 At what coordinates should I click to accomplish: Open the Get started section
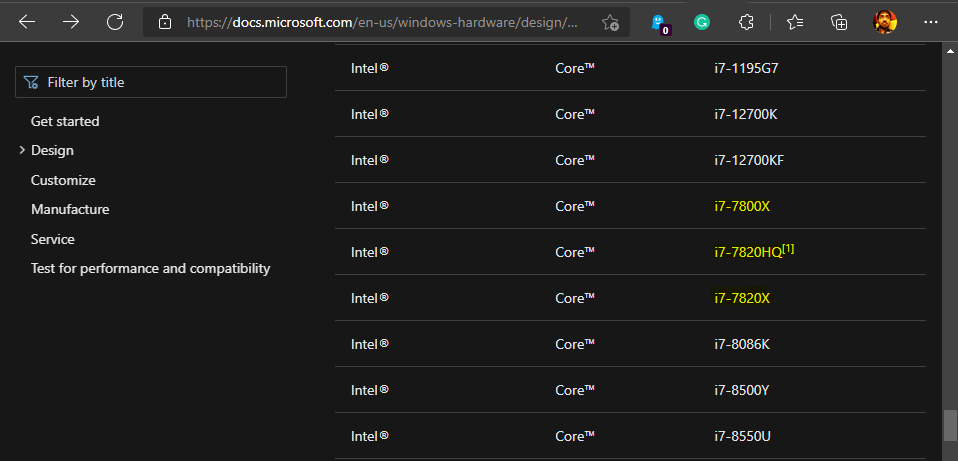pos(65,121)
